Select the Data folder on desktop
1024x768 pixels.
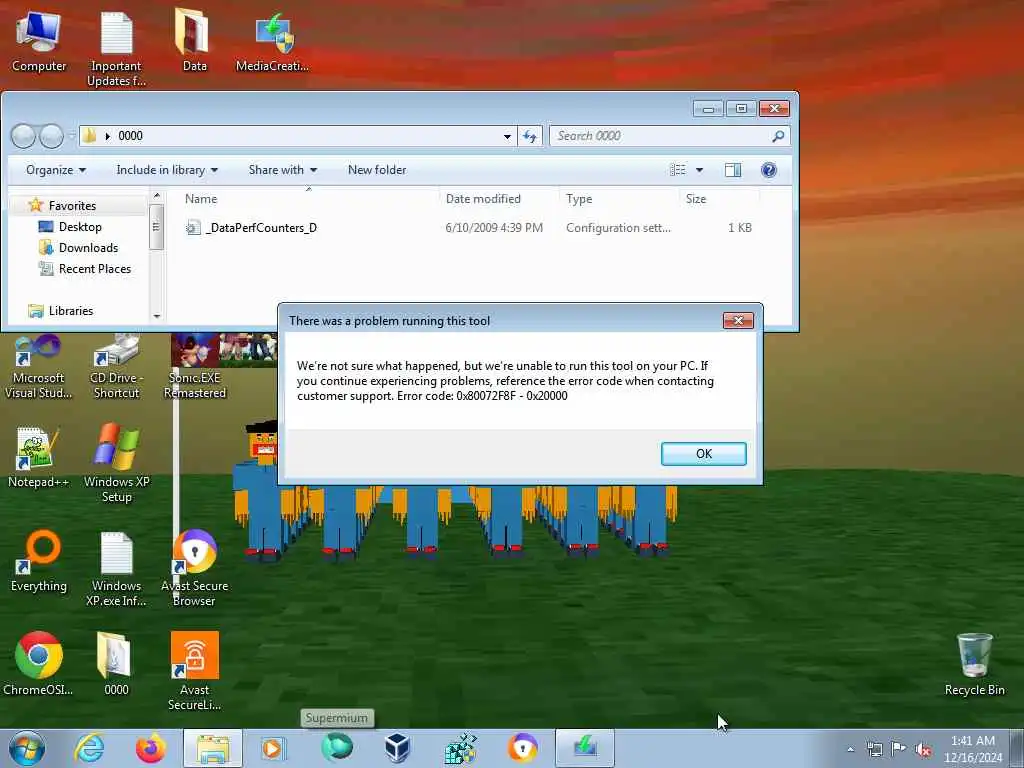[194, 41]
